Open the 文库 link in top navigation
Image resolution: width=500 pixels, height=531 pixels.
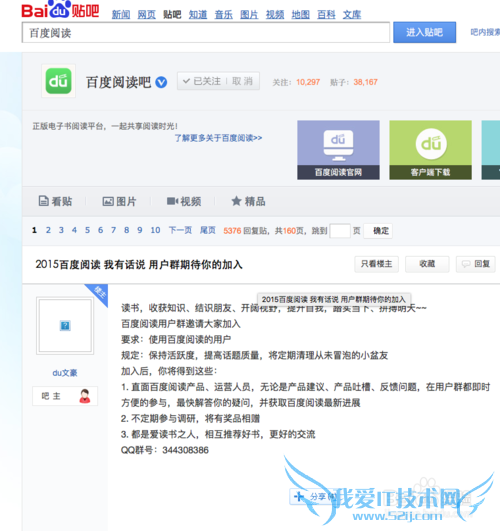click(352, 15)
